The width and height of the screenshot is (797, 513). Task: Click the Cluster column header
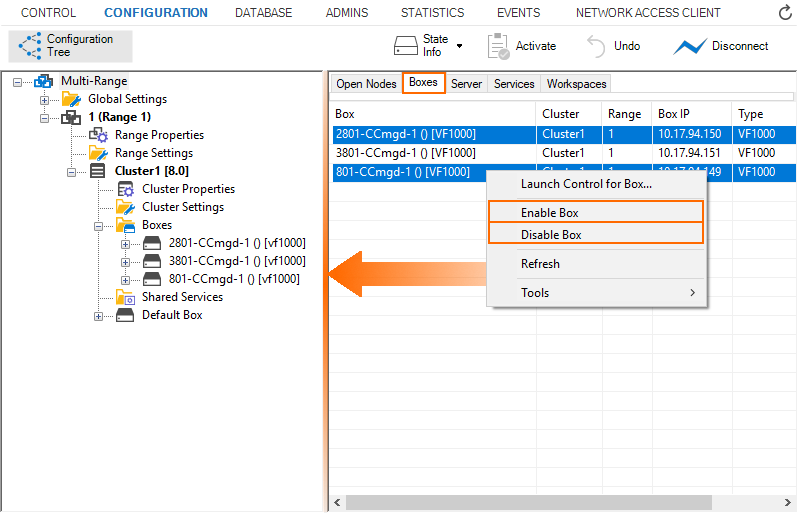click(569, 114)
